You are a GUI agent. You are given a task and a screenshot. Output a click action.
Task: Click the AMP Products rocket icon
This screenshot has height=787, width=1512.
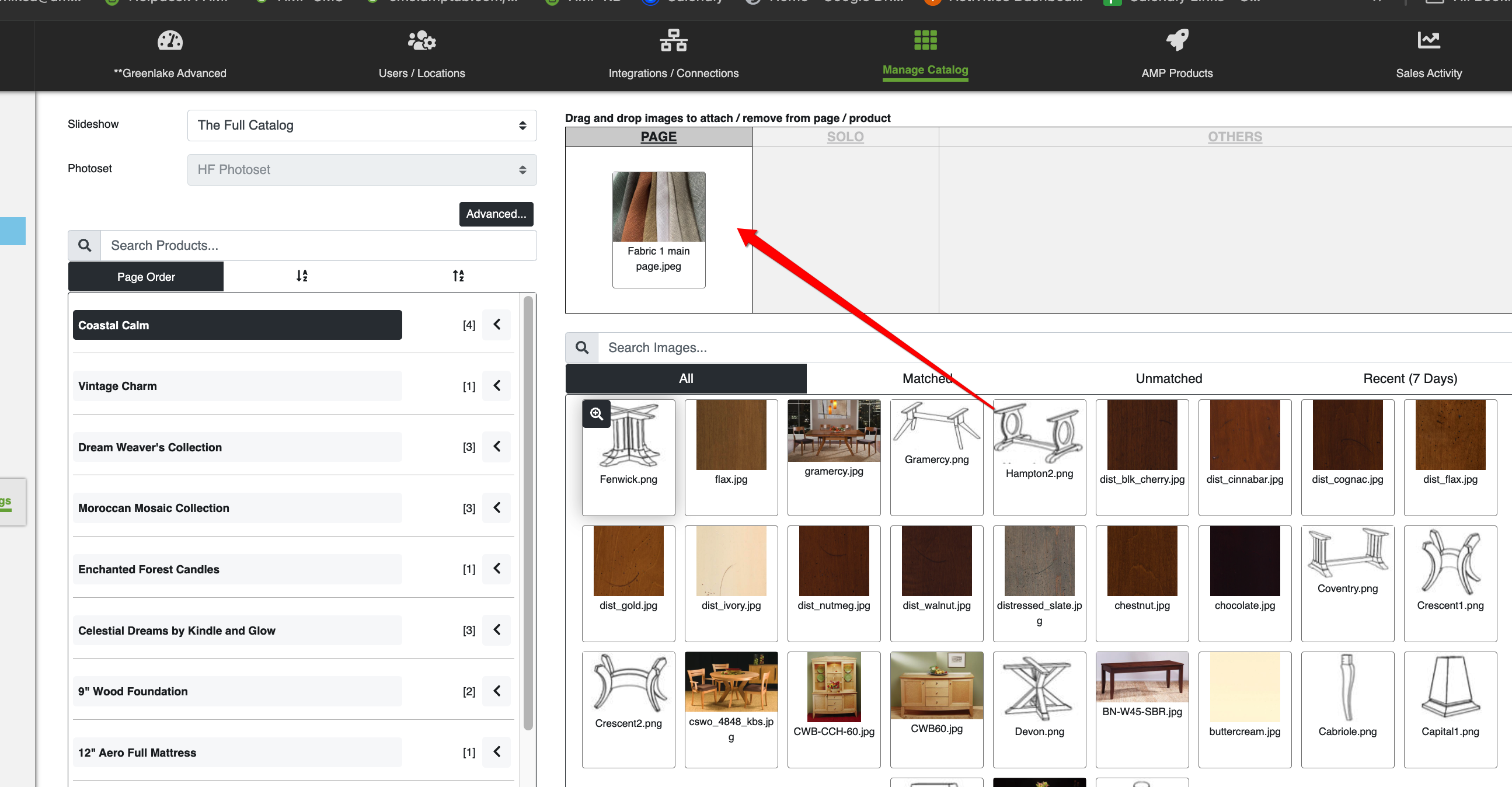pos(1177,41)
